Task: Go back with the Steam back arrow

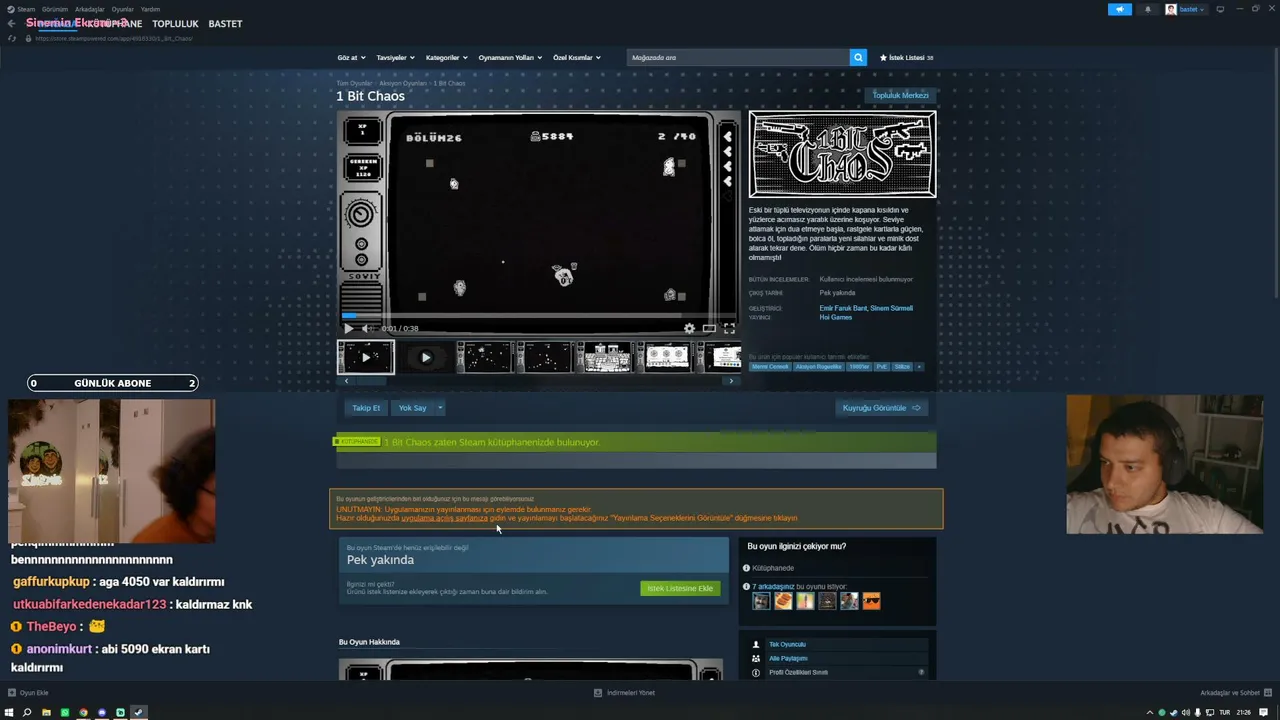Action: click(x=11, y=23)
